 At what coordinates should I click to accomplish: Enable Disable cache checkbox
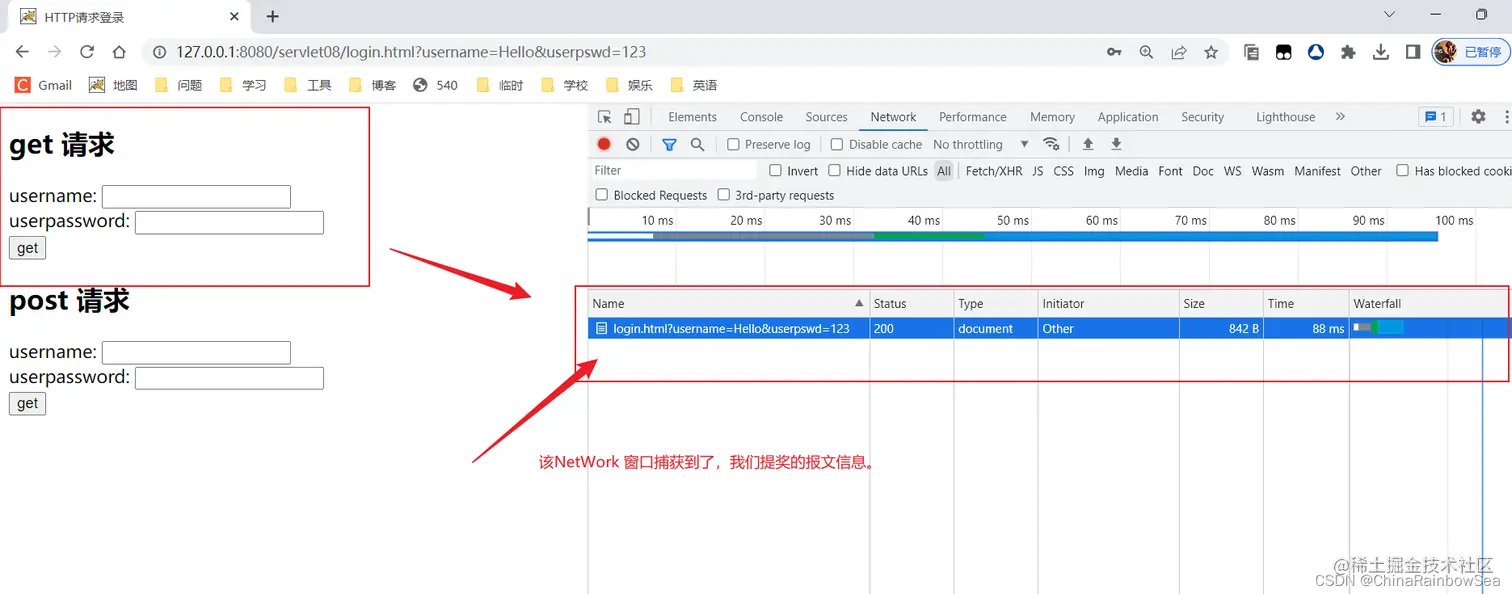[837, 144]
